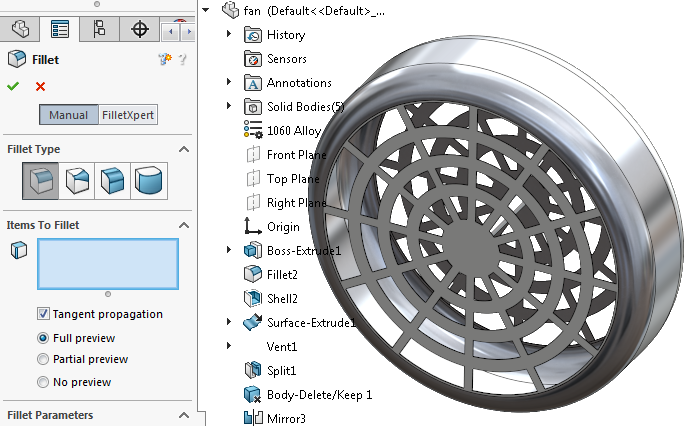Collapse the Items To Fillet section

184,225
